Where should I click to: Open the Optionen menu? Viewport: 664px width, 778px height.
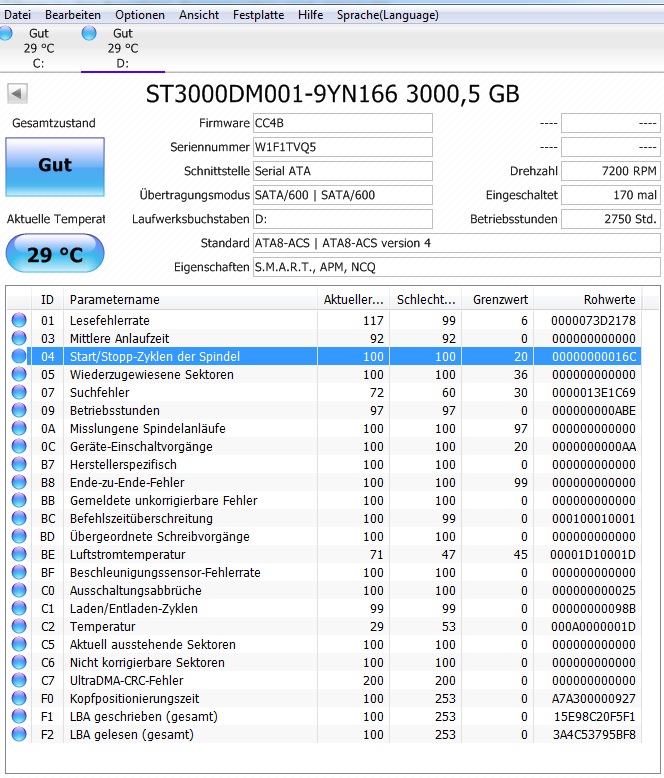(x=140, y=15)
